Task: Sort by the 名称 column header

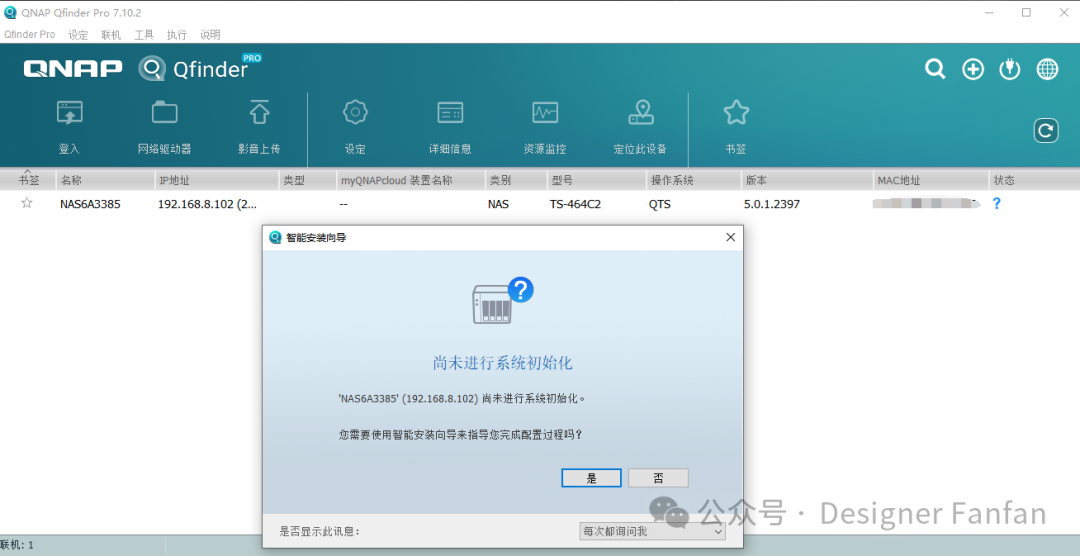Action: point(105,181)
